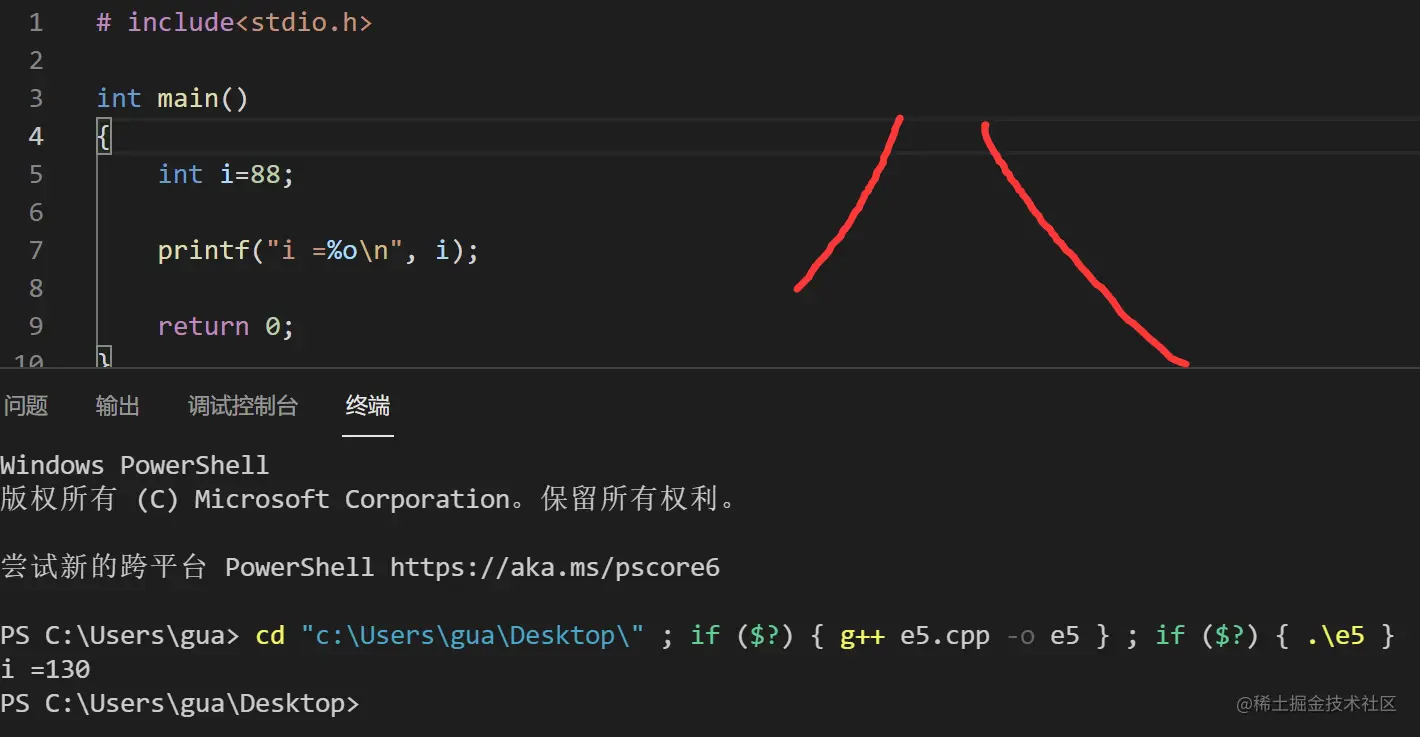Viewport: 1420px width, 737px height.
Task: Click the 'int i=88;' declaration
Action: [x=226, y=174]
